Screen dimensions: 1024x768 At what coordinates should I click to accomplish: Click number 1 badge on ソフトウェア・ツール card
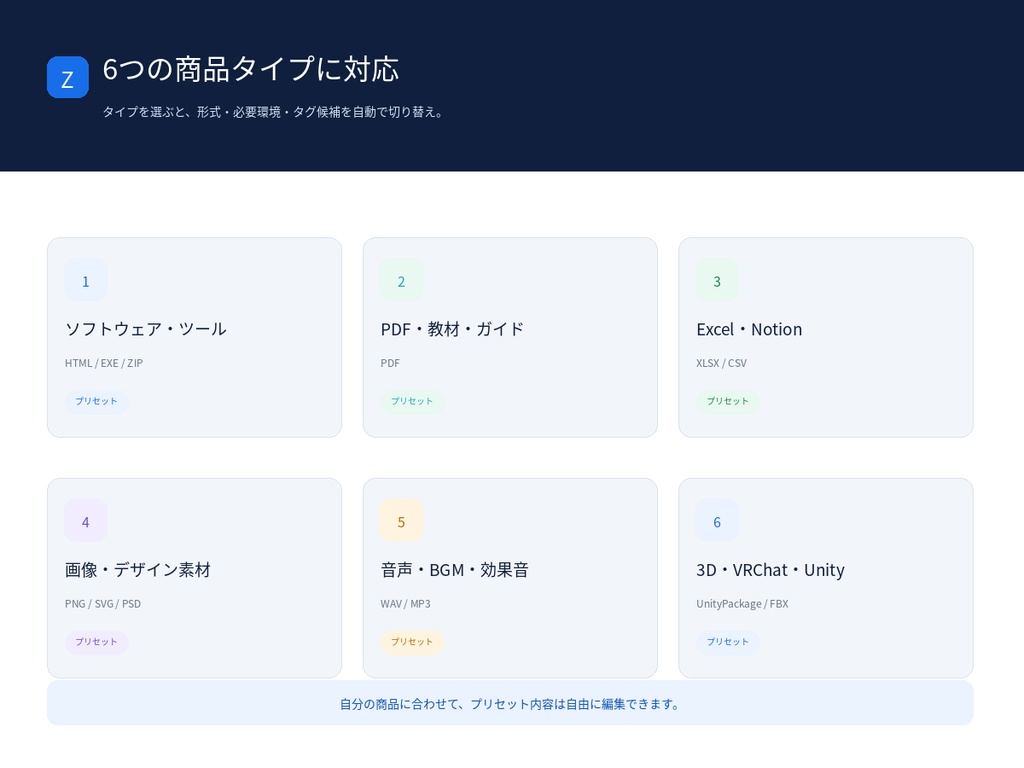tap(86, 281)
